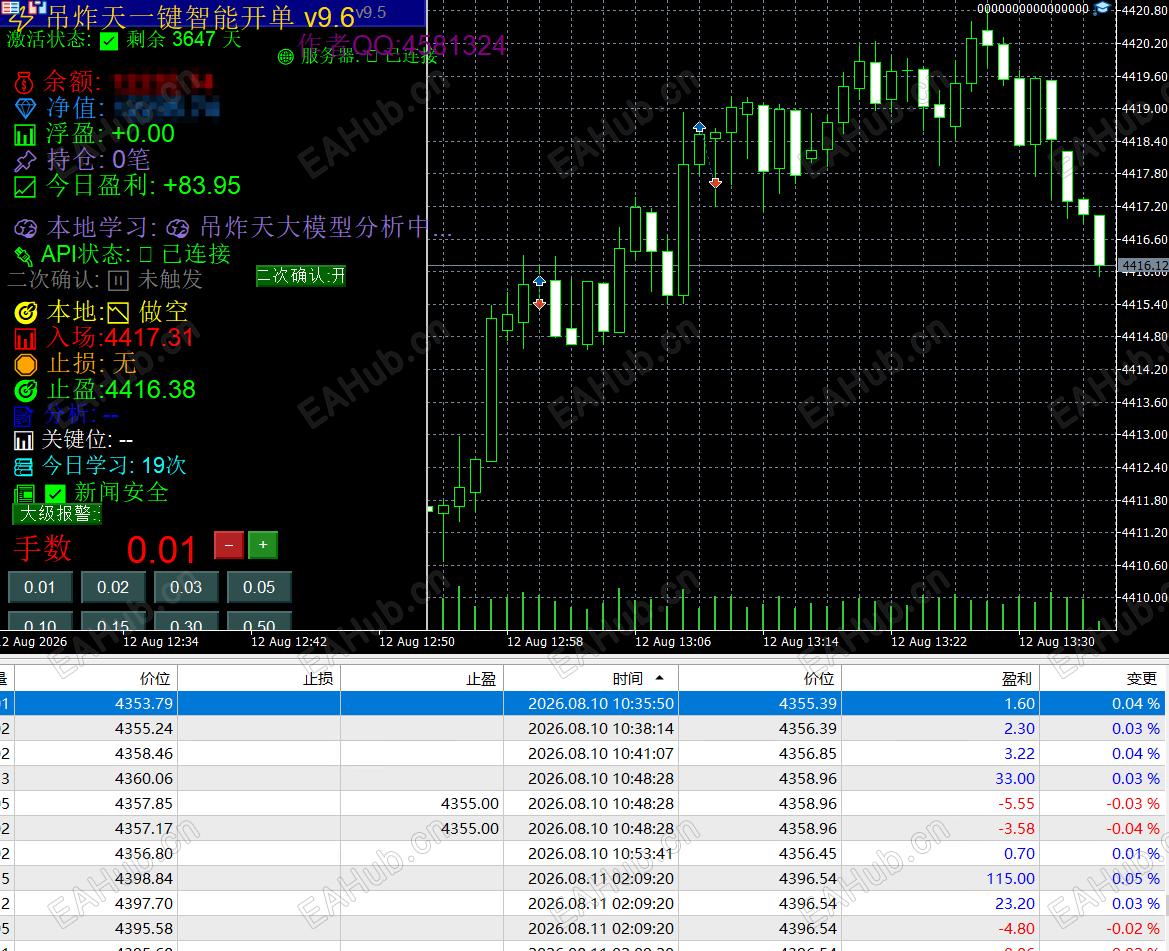Click the large red 0.01 lot size value
This screenshot has height=951, width=1169.
(161, 550)
